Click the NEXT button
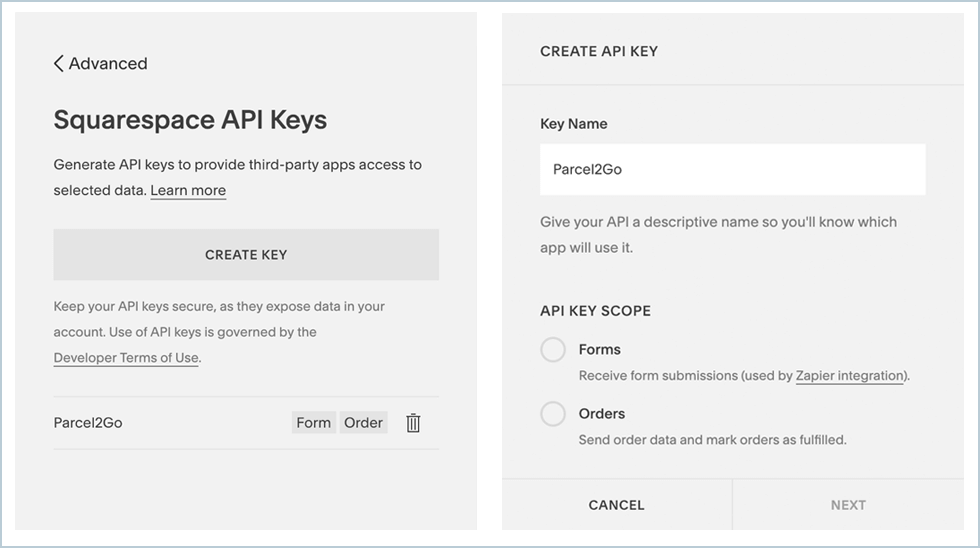The width and height of the screenshot is (980, 548). coord(848,505)
